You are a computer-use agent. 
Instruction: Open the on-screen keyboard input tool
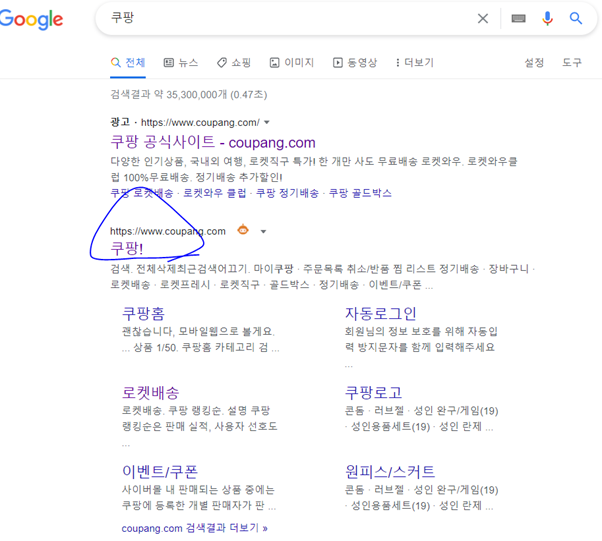pos(518,18)
